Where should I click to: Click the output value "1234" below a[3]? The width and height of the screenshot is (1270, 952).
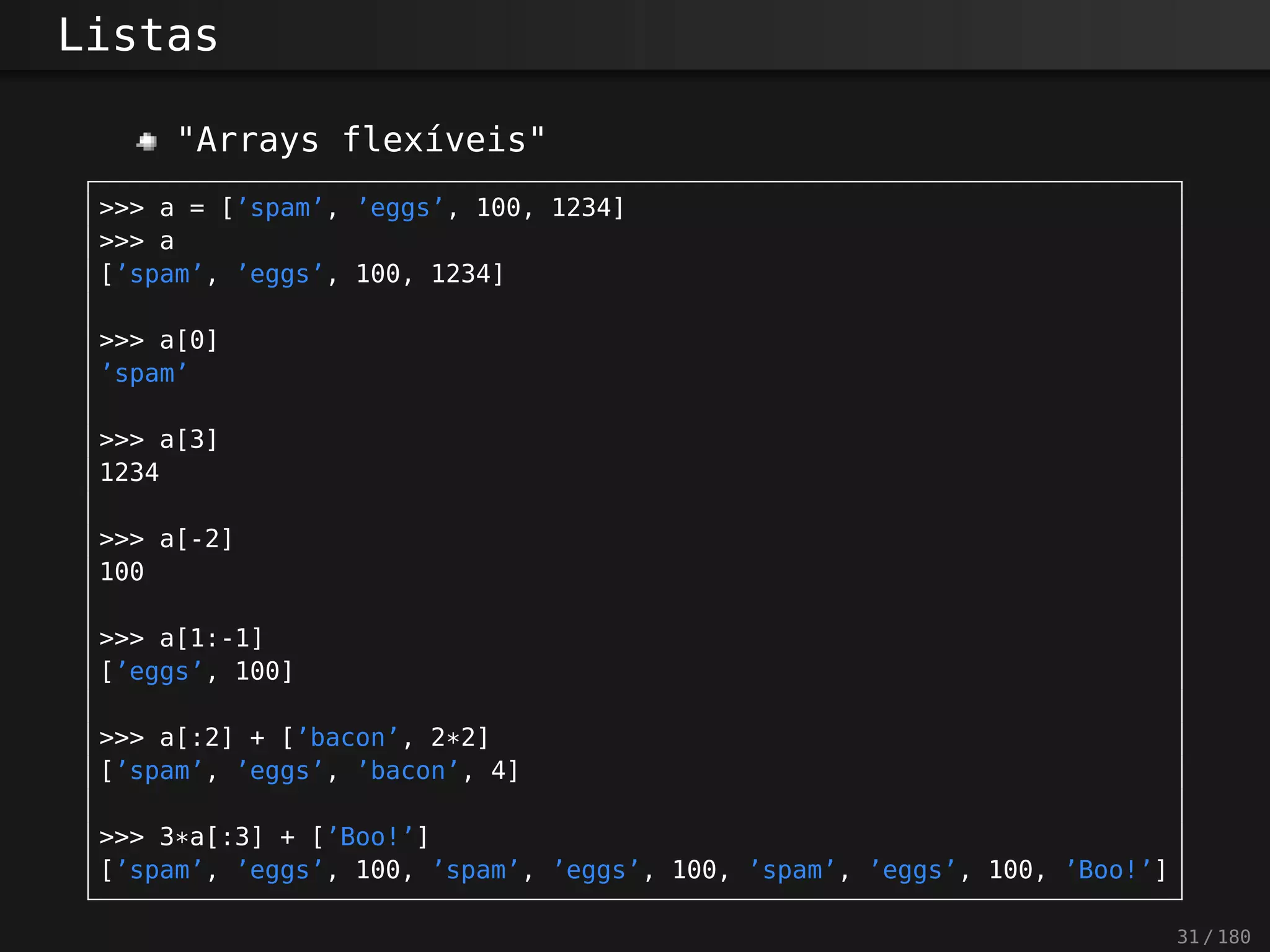(x=130, y=473)
